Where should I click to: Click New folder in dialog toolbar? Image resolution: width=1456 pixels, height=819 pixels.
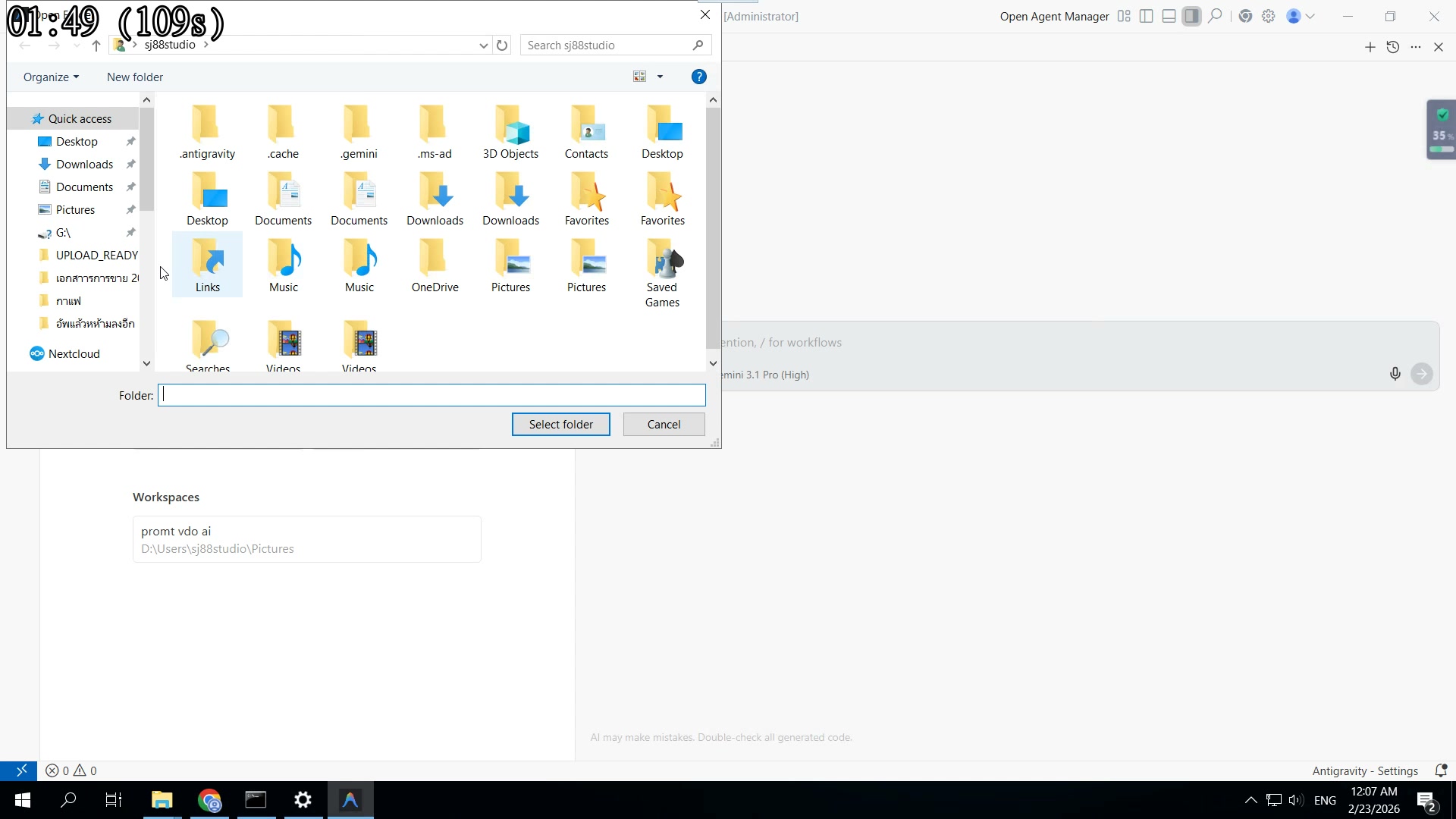click(x=135, y=77)
